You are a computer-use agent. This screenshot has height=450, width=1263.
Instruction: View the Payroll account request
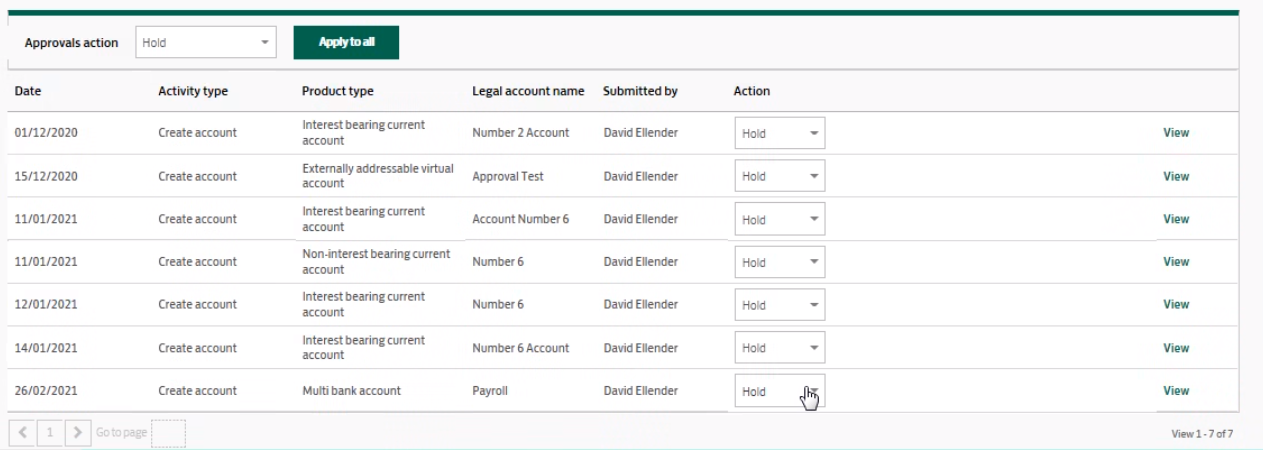coord(1176,391)
